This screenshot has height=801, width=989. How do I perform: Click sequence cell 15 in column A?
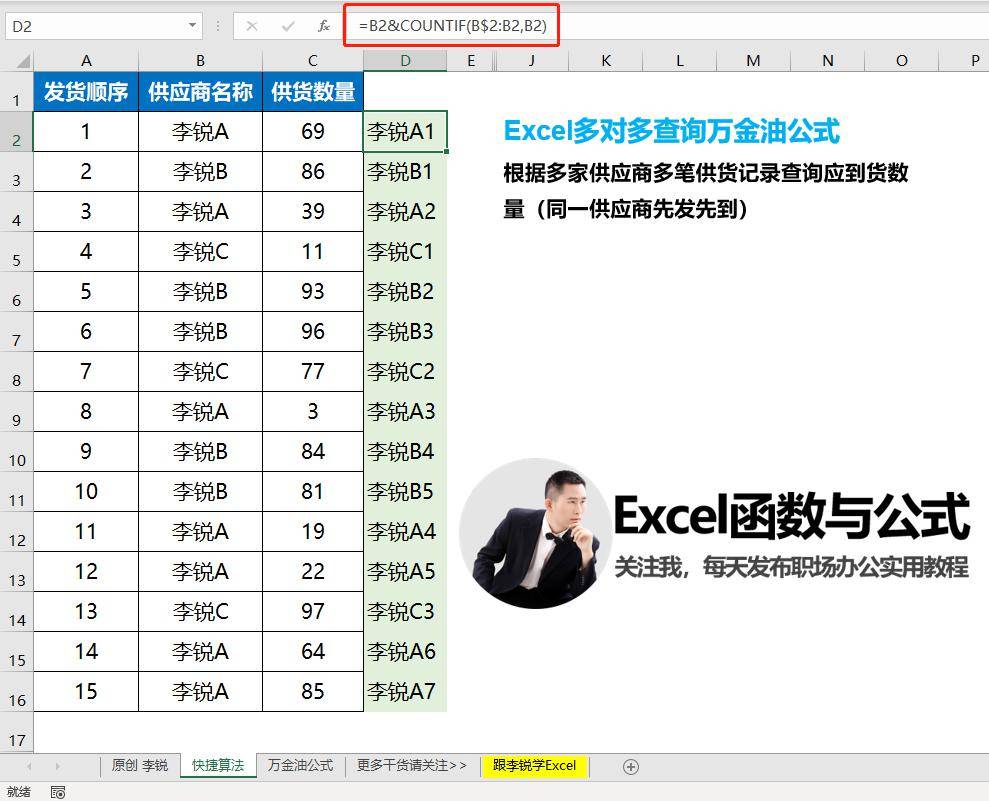[86, 692]
